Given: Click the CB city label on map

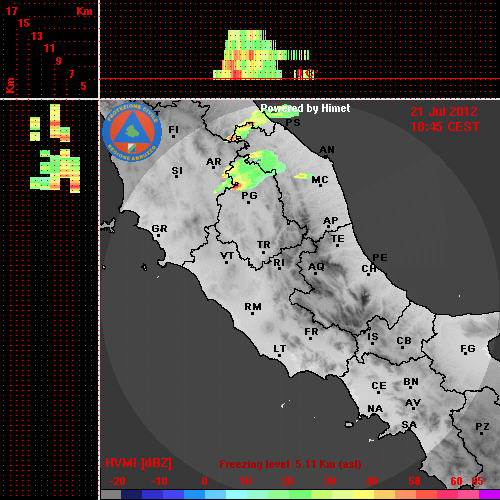Looking at the screenshot, I should tap(404, 341).
